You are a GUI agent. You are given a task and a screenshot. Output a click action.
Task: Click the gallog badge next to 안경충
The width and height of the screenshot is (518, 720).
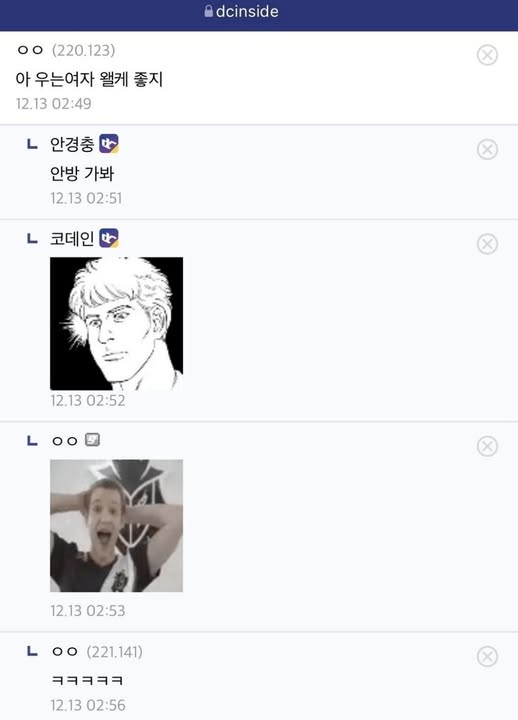tap(109, 144)
